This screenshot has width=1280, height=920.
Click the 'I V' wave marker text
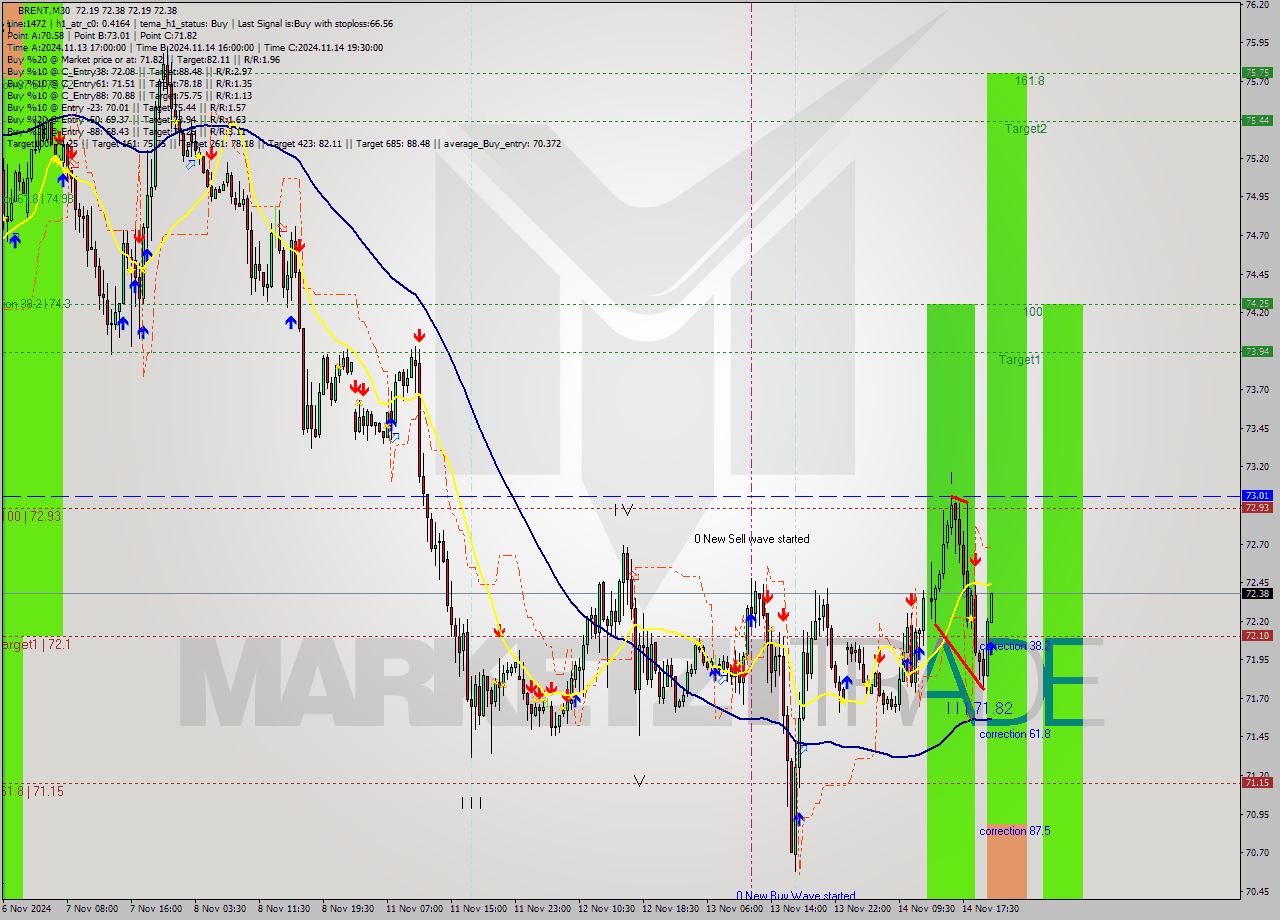pos(623,510)
